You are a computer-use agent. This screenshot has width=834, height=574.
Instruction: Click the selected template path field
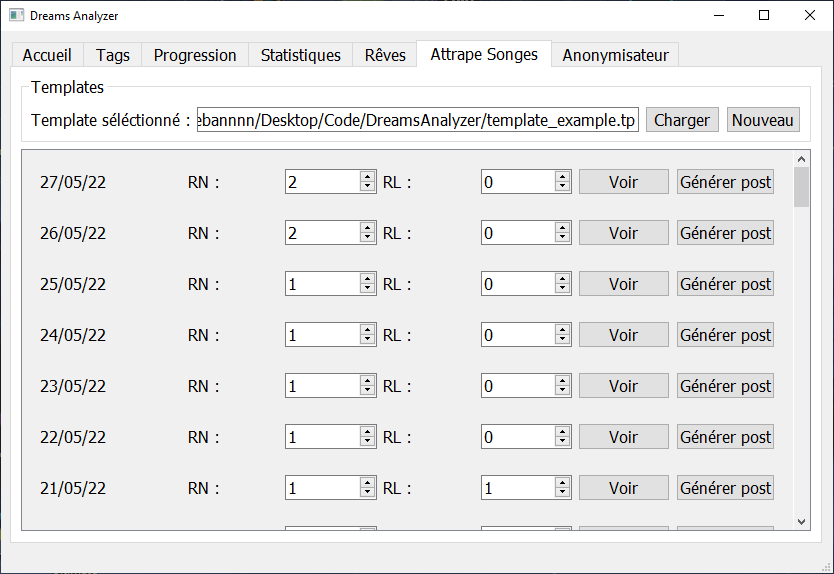pos(417,120)
